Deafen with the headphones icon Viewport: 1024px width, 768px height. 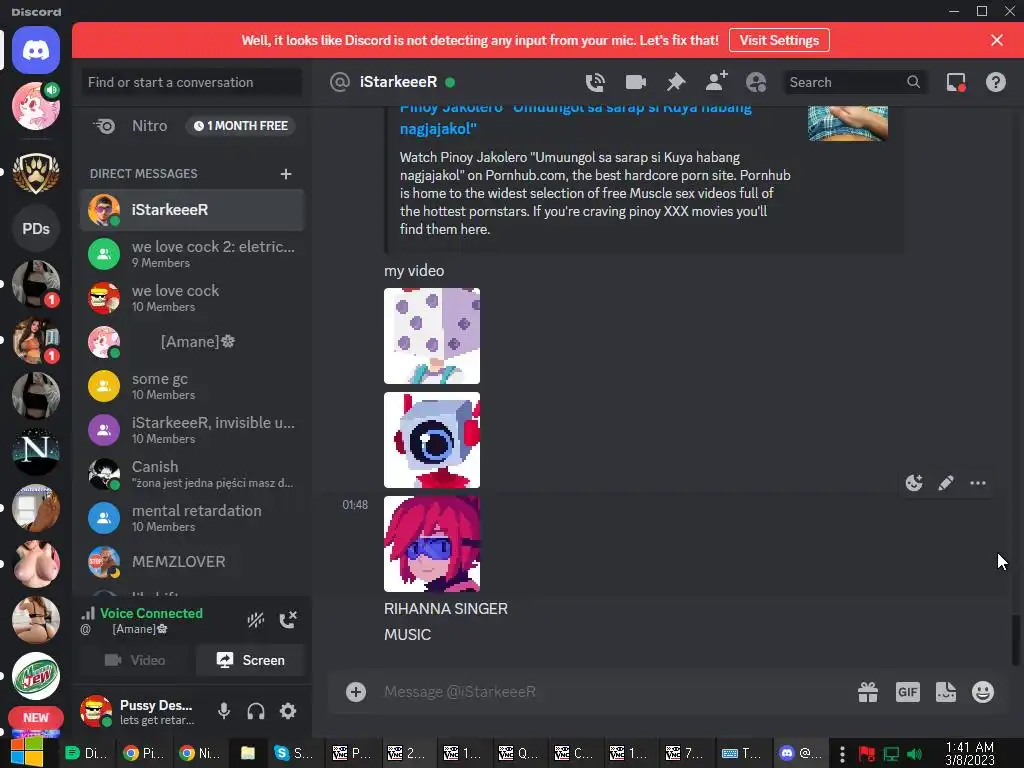256,711
